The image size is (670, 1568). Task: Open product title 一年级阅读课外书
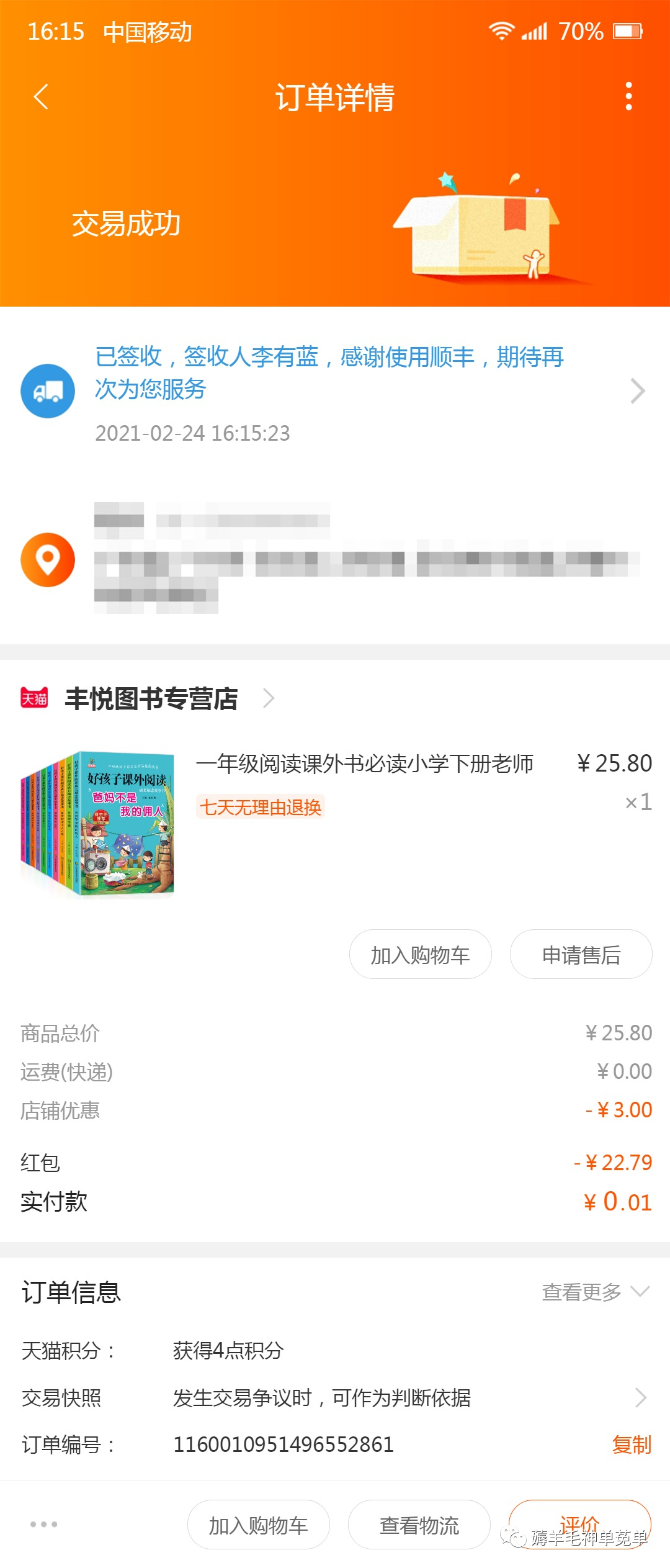(x=365, y=764)
